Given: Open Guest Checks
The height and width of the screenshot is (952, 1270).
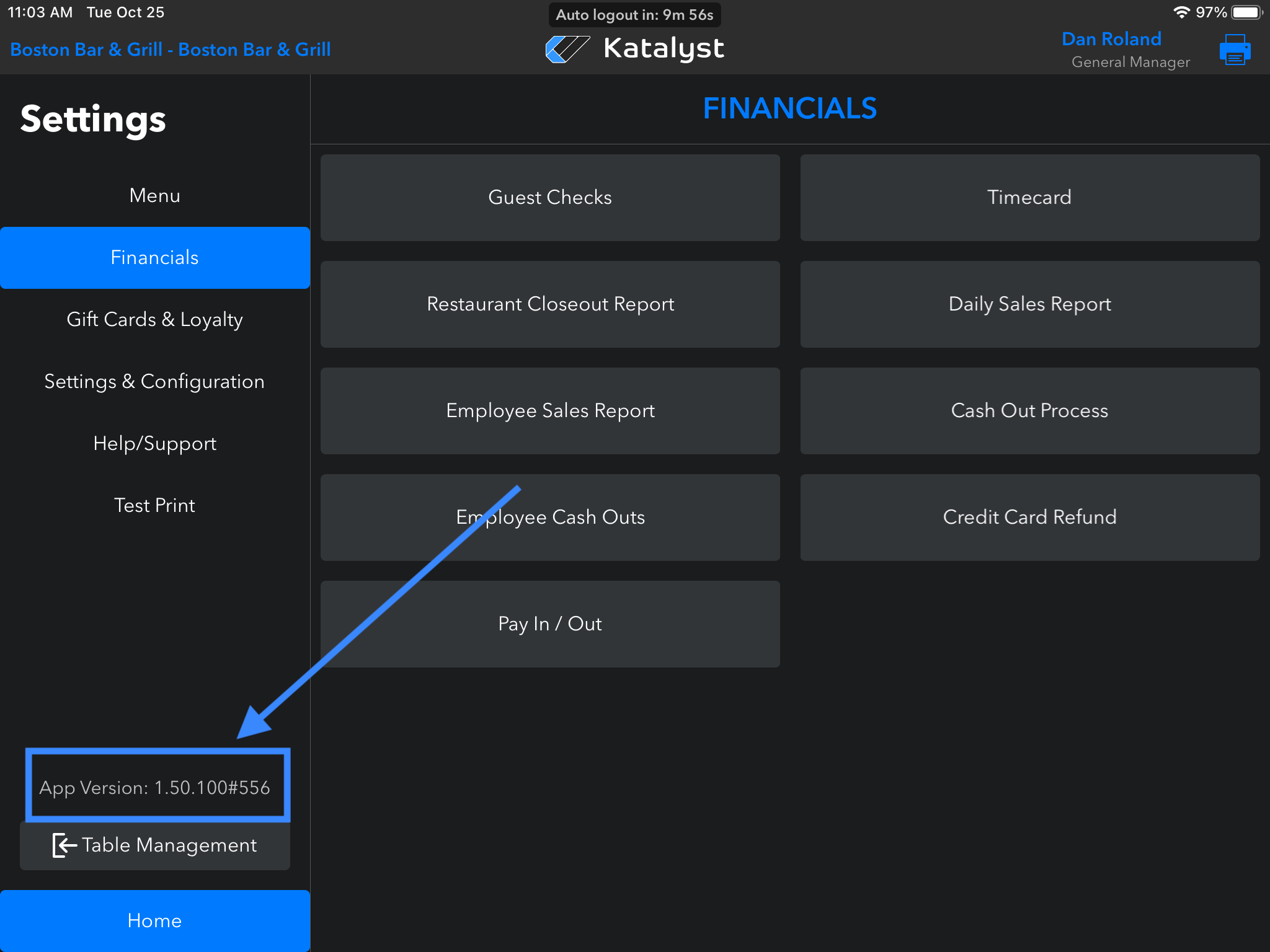Looking at the screenshot, I should coord(550,198).
